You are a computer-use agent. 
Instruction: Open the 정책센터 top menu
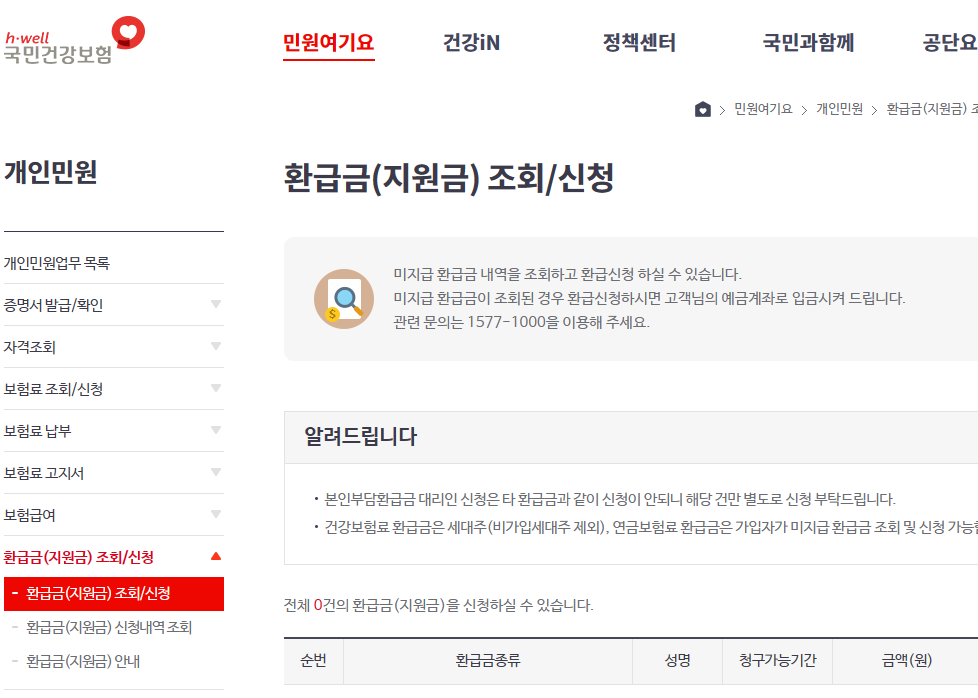click(639, 42)
